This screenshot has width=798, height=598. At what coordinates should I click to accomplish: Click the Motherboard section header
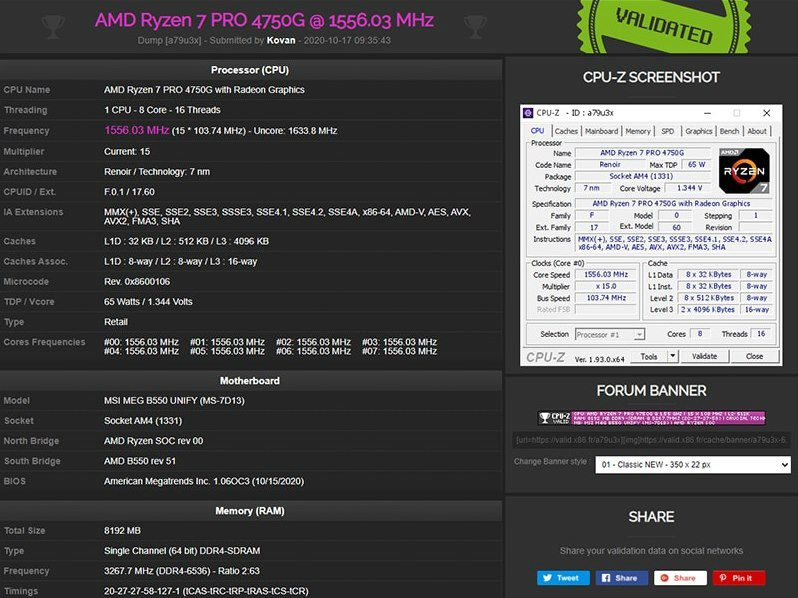coord(250,381)
